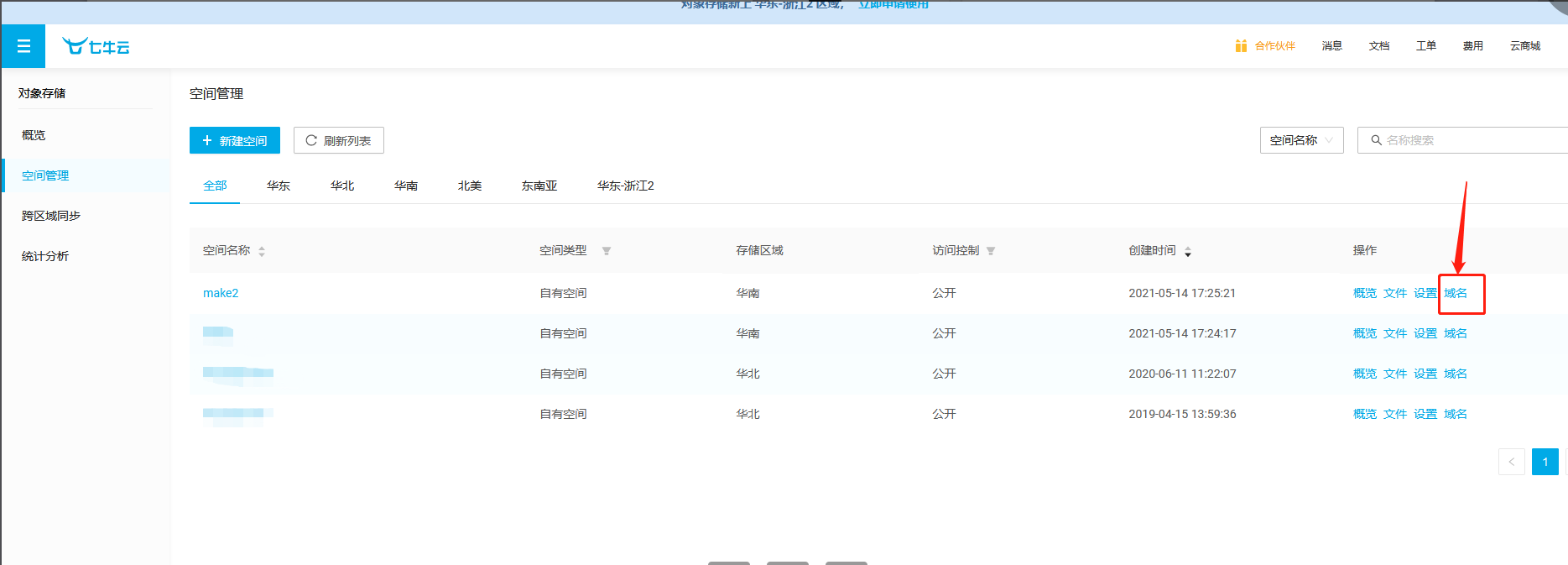Click the 访问控制 filter funnel icon
The image size is (1568, 565).
point(991,251)
